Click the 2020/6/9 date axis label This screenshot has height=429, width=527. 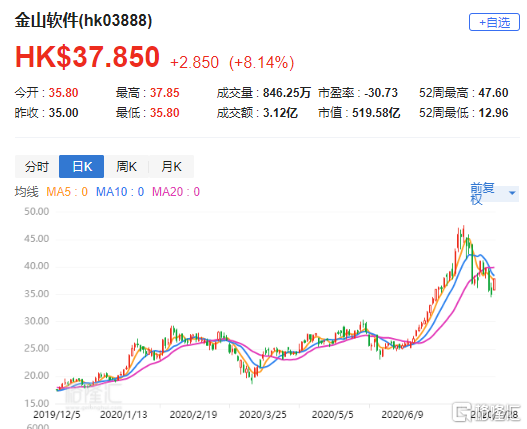[402, 415]
